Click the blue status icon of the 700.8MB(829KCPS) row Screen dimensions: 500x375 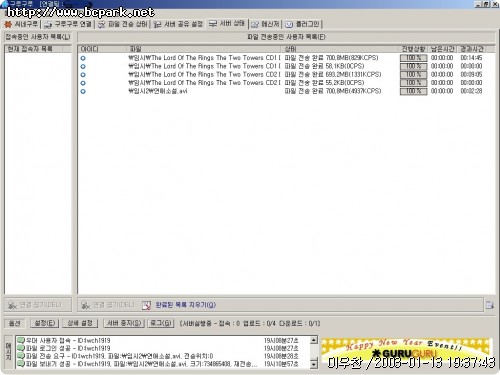83,58
